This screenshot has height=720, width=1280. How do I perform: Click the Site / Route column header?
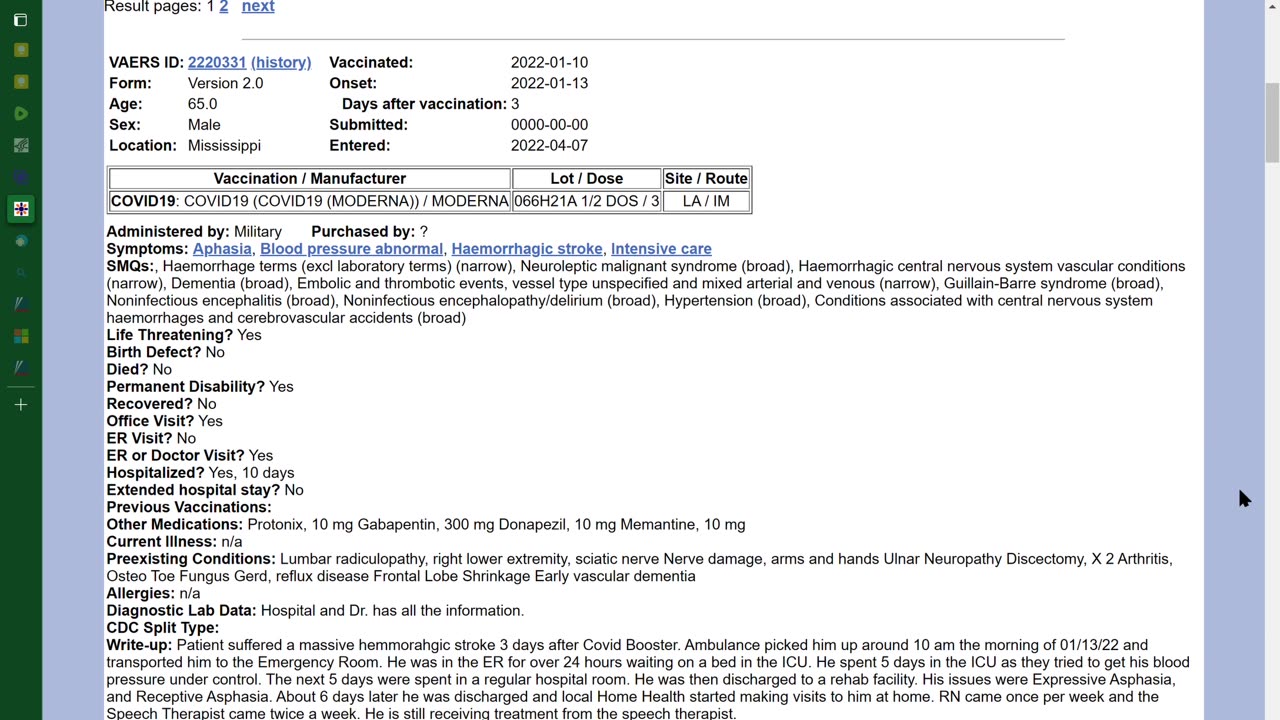706,179
